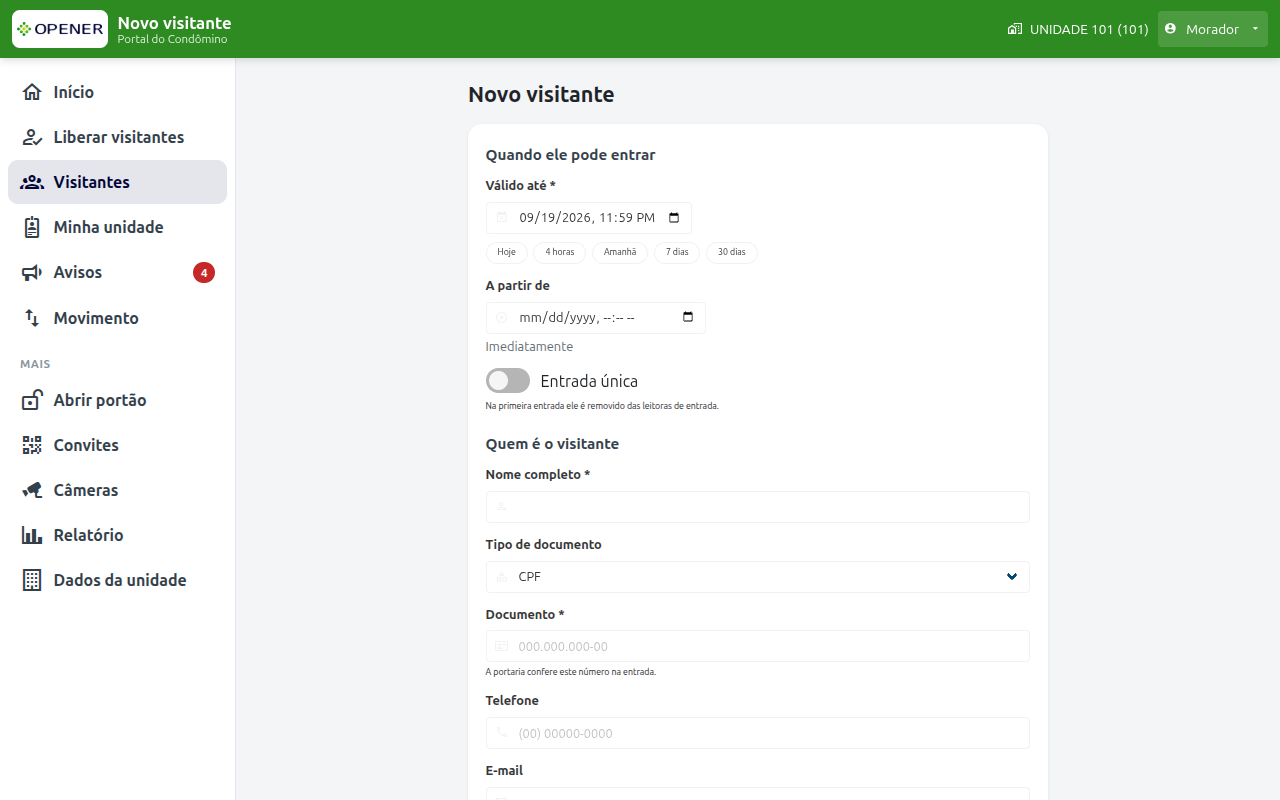Open Dados da unidade menu item
Viewport: 1280px width, 800px height.
click(118, 580)
